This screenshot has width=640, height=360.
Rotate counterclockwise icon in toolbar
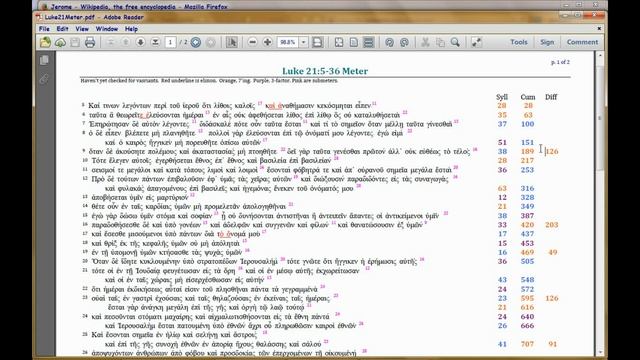tap(389, 42)
